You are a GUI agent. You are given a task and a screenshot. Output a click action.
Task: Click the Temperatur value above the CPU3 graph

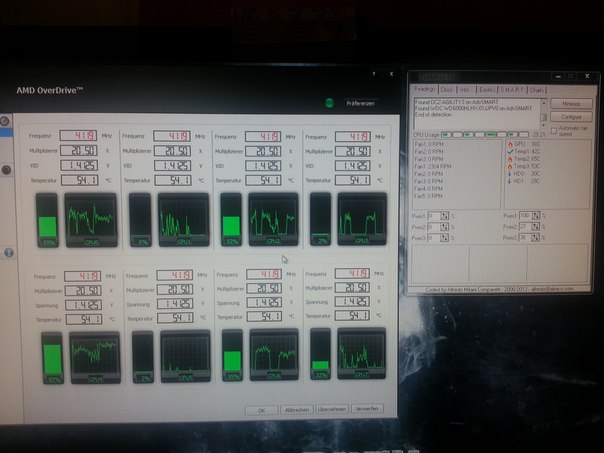point(352,180)
